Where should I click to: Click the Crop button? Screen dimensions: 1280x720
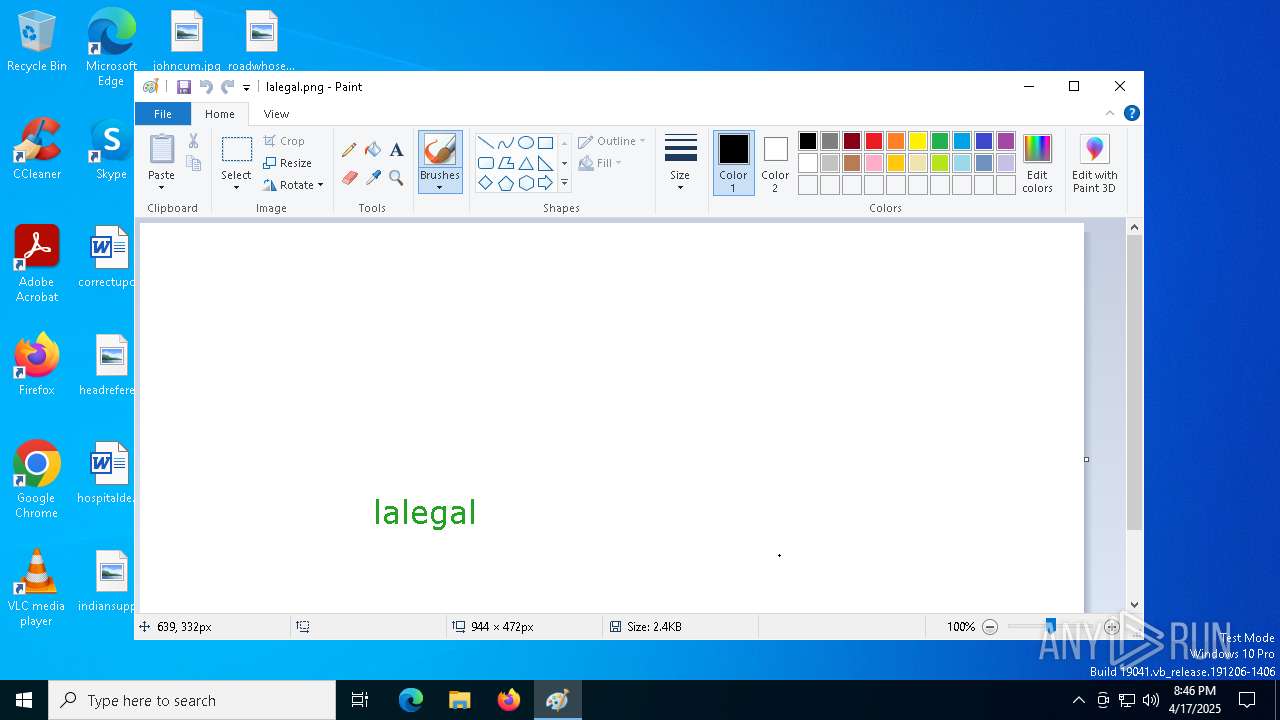(x=284, y=141)
